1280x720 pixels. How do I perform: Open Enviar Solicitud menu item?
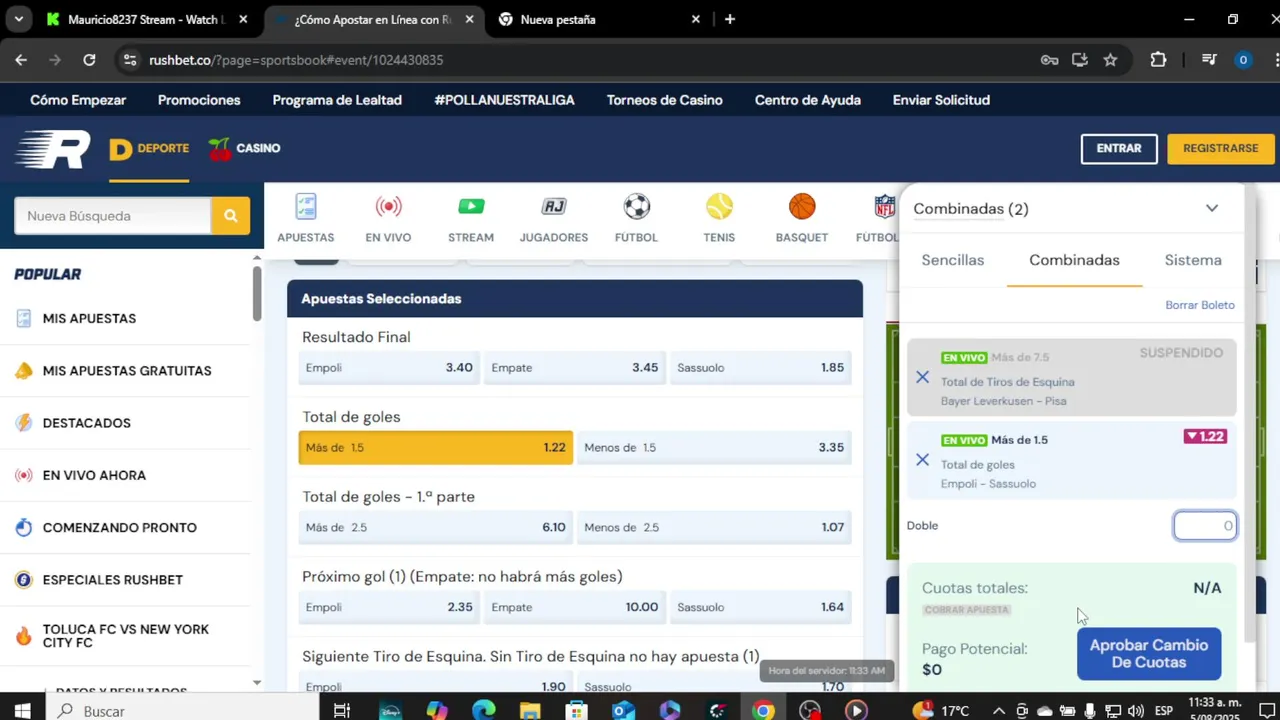(x=941, y=100)
